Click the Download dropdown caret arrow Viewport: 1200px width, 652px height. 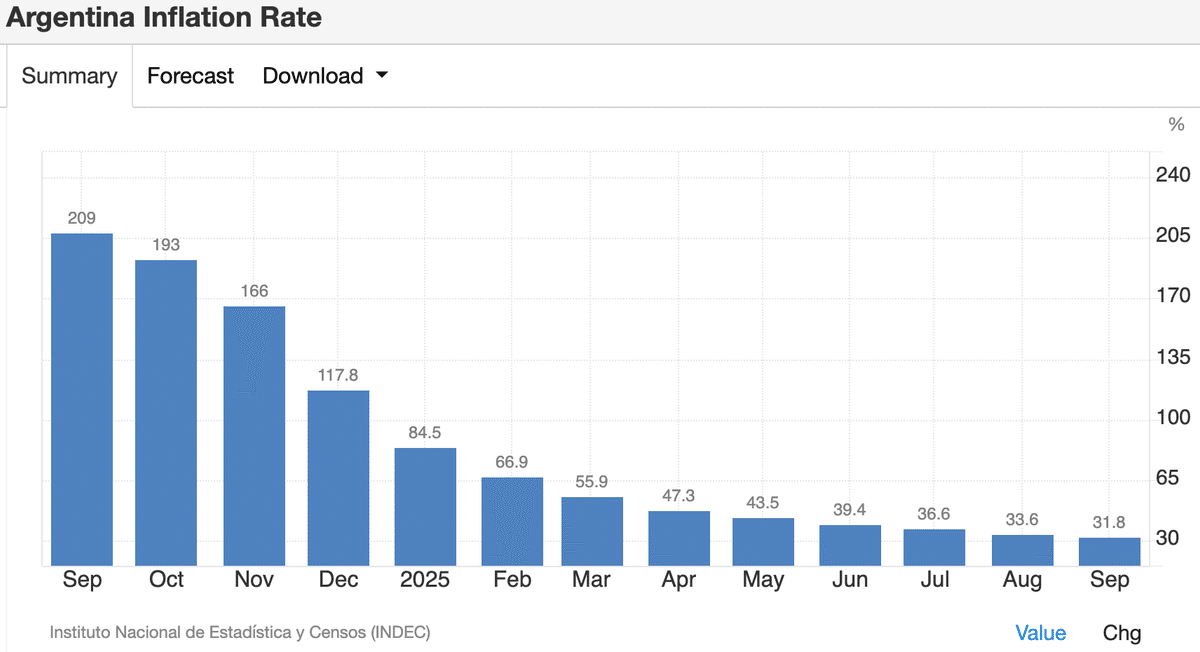point(381,76)
